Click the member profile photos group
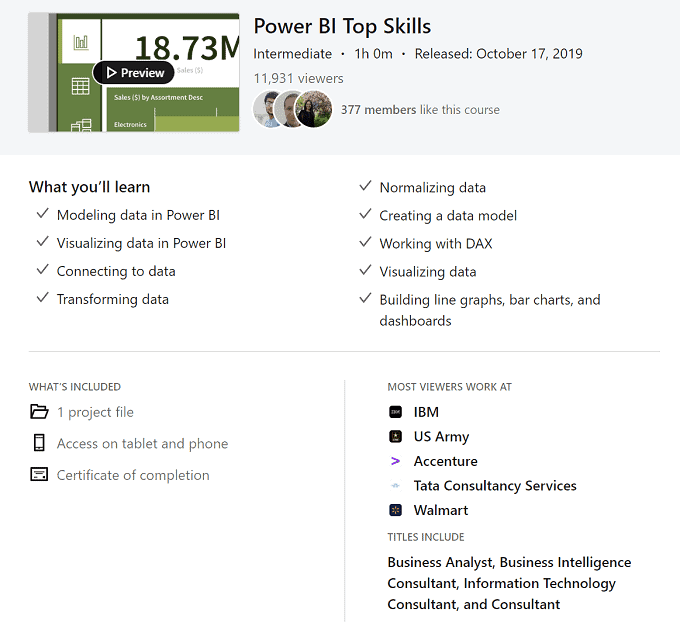 click(x=292, y=109)
